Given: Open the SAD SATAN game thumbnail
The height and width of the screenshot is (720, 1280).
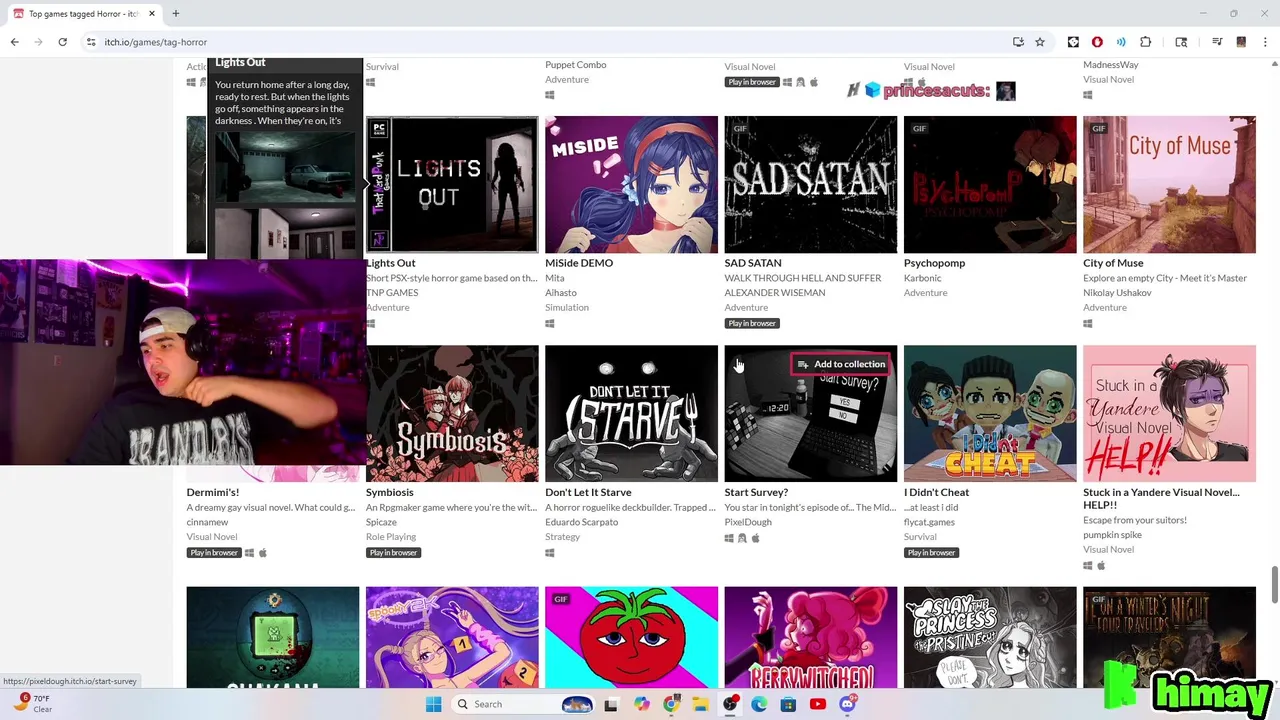Looking at the screenshot, I should click(811, 185).
